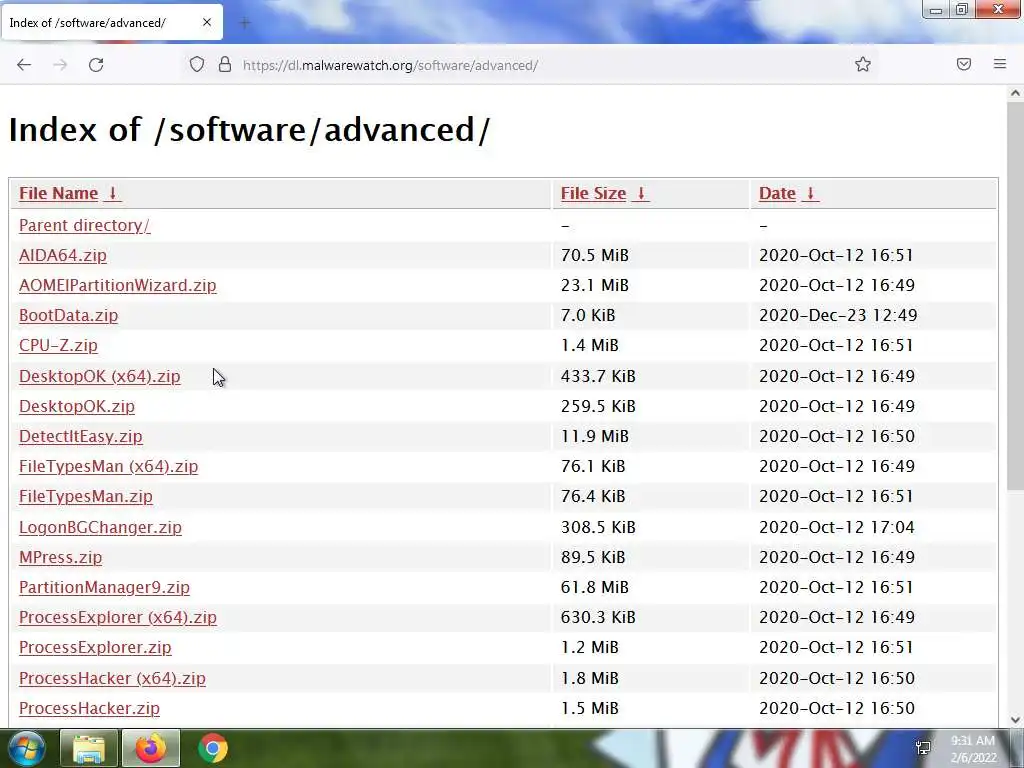The height and width of the screenshot is (768, 1024).
Task: Click the sort arrow next to Date
Action: (810, 193)
